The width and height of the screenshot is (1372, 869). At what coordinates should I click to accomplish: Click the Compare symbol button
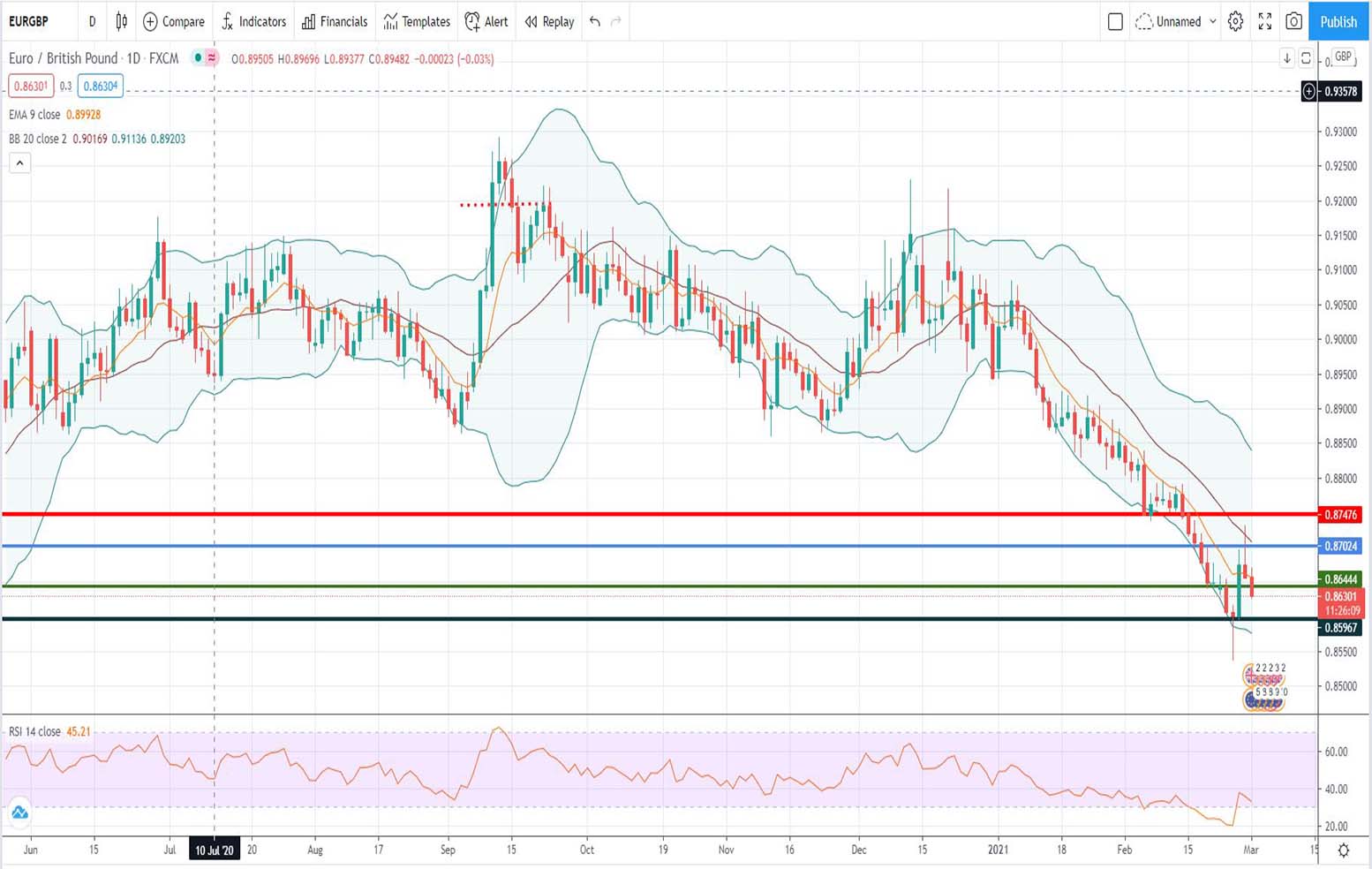click(x=174, y=21)
